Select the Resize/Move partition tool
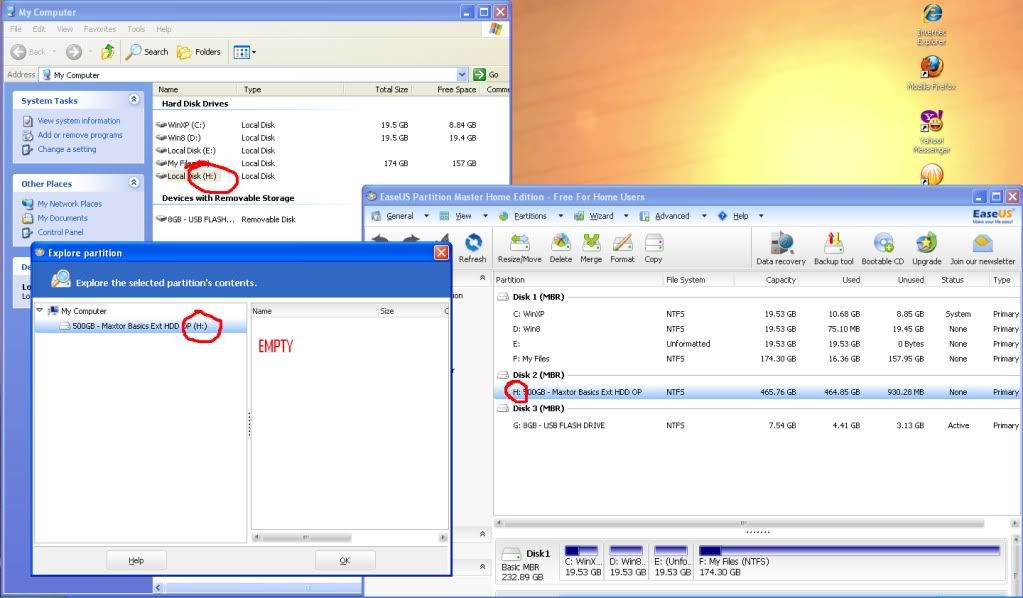Screen dimensions: 1023x598 click(519, 248)
